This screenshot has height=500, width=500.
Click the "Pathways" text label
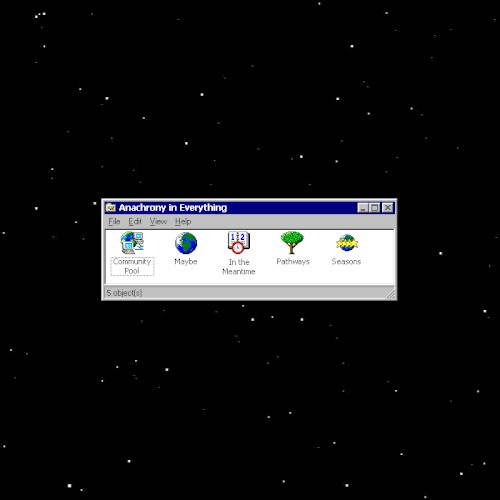(x=293, y=262)
